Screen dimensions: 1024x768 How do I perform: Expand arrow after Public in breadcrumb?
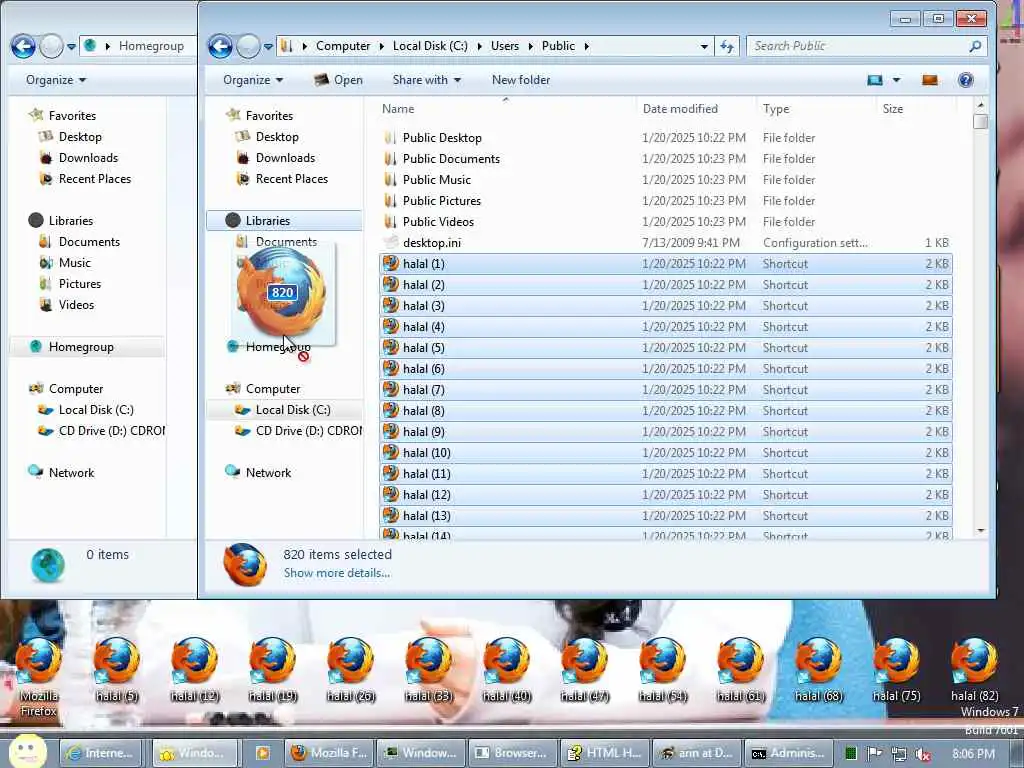point(586,46)
